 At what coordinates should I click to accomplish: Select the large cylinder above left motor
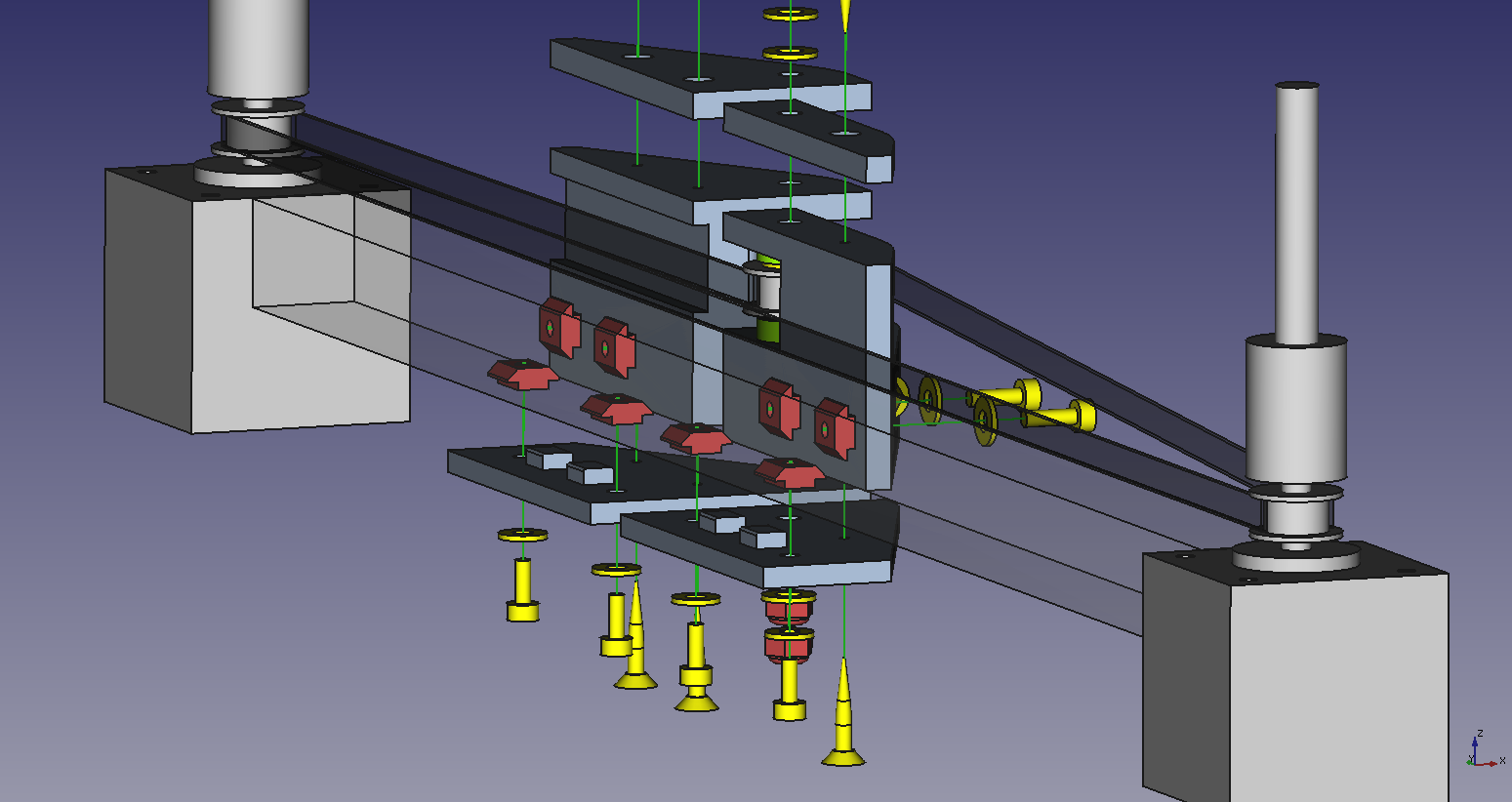259,49
